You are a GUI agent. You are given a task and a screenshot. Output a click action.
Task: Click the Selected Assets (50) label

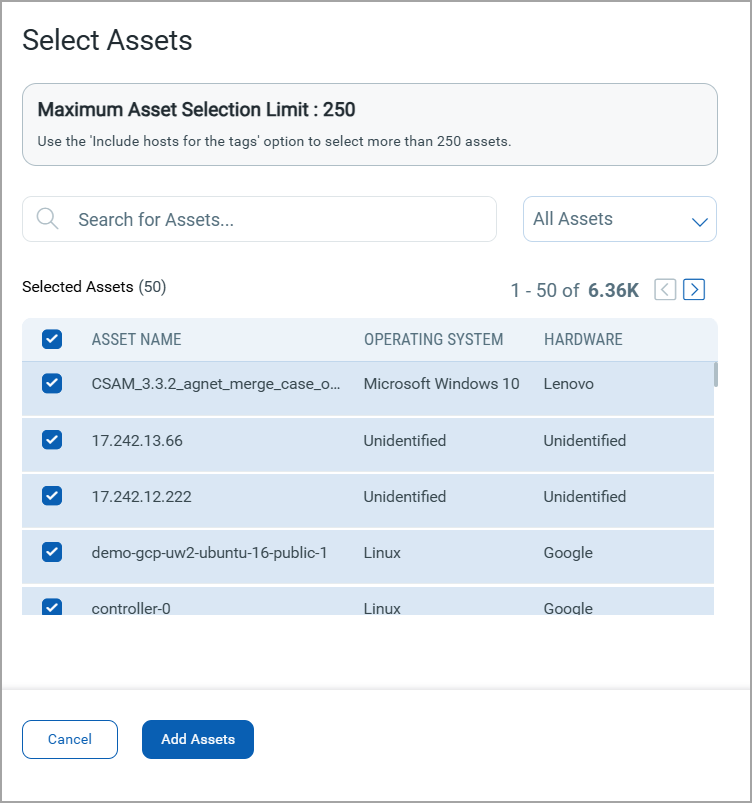click(x=94, y=287)
